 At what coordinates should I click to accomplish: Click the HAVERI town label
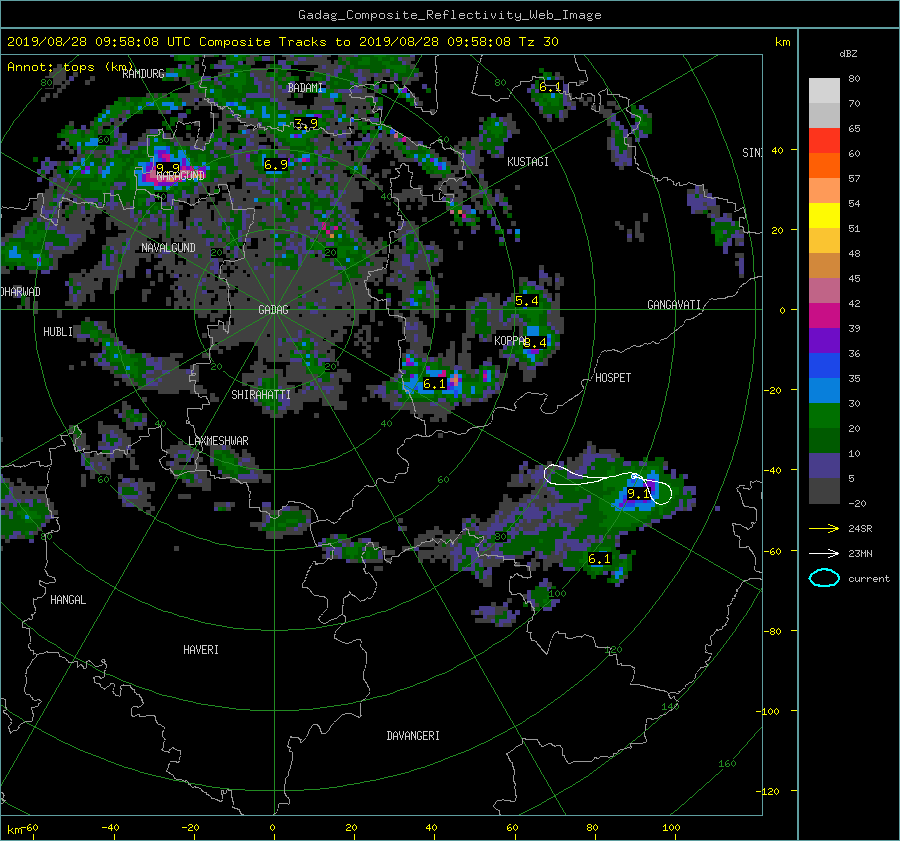[x=201, y=650]
